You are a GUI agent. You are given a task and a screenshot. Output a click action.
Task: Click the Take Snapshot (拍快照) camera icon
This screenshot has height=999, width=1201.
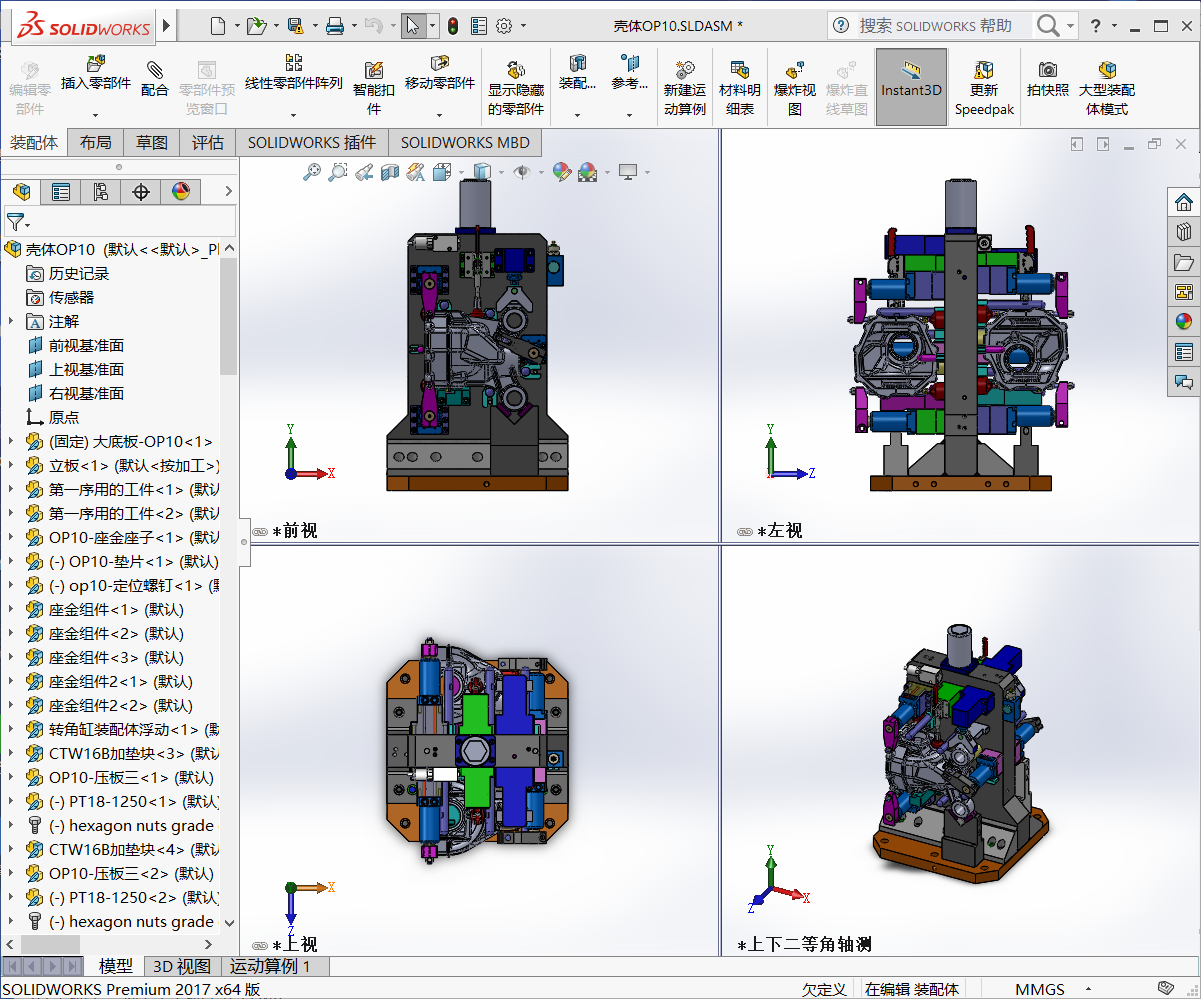tap(1048, 69)
